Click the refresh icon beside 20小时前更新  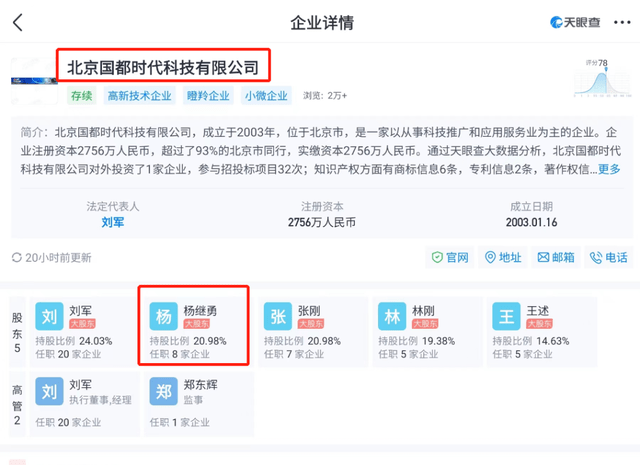[17, 258]
